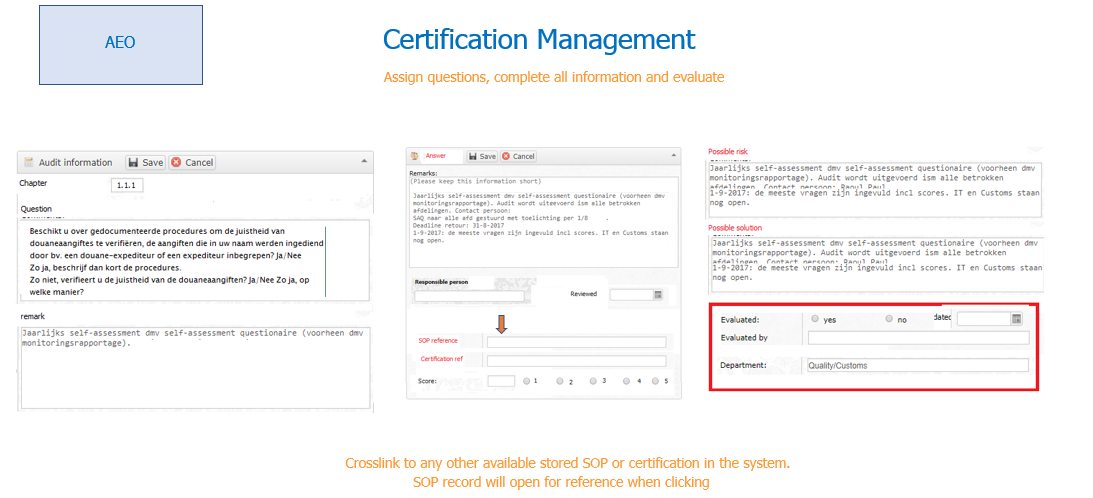
Task: Mark Evaluated as yes
Action: 815,319
